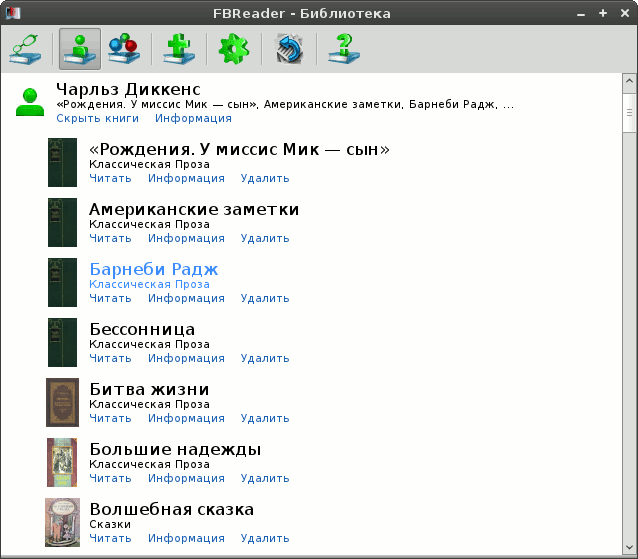Click the highlighted title Барнеби Радж
The width and height of the screenshot is (638, 559).
tap(154, 269)
